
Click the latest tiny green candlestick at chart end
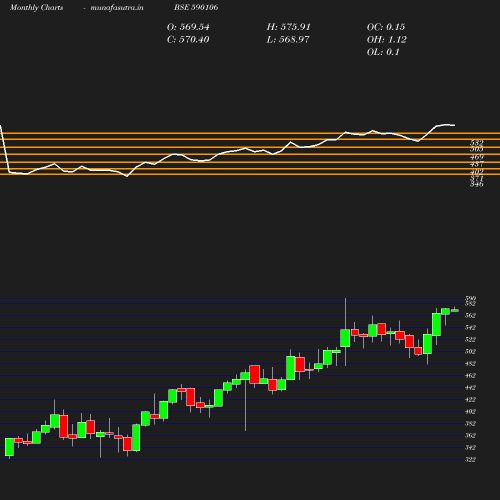[x=455, y=310]
